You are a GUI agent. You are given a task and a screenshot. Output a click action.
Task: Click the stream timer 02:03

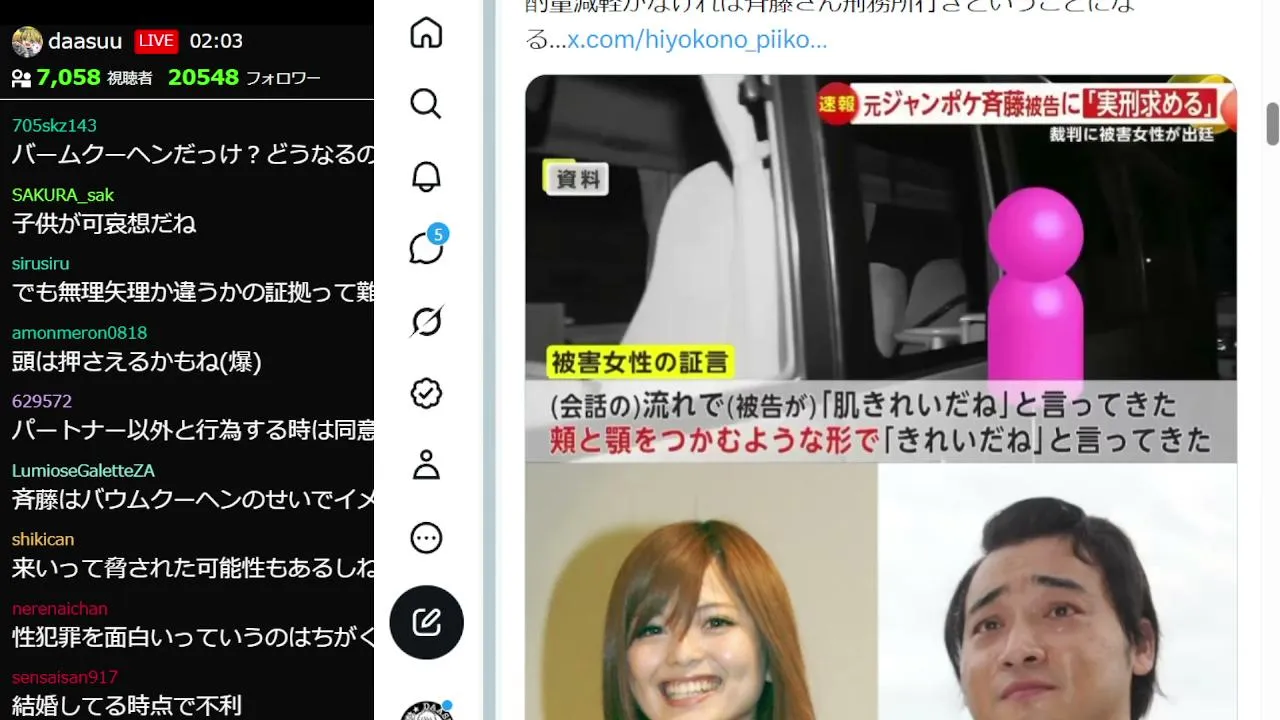[216, 41]
